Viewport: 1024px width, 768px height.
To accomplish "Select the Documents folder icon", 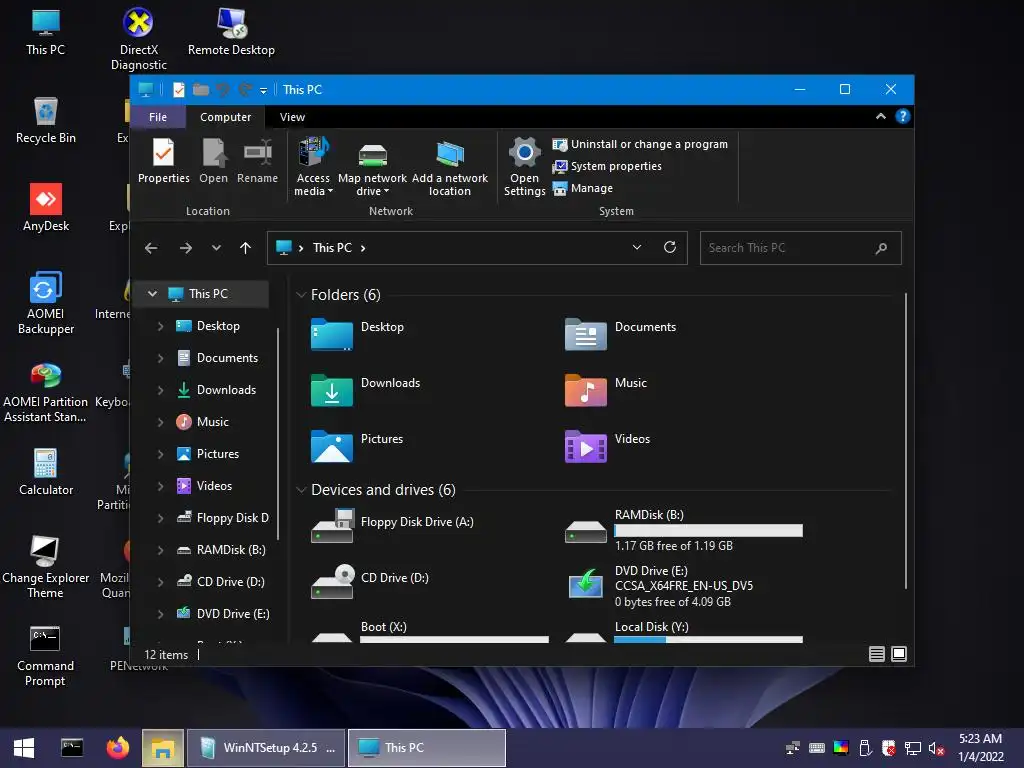I will click(x=585, y=334).
